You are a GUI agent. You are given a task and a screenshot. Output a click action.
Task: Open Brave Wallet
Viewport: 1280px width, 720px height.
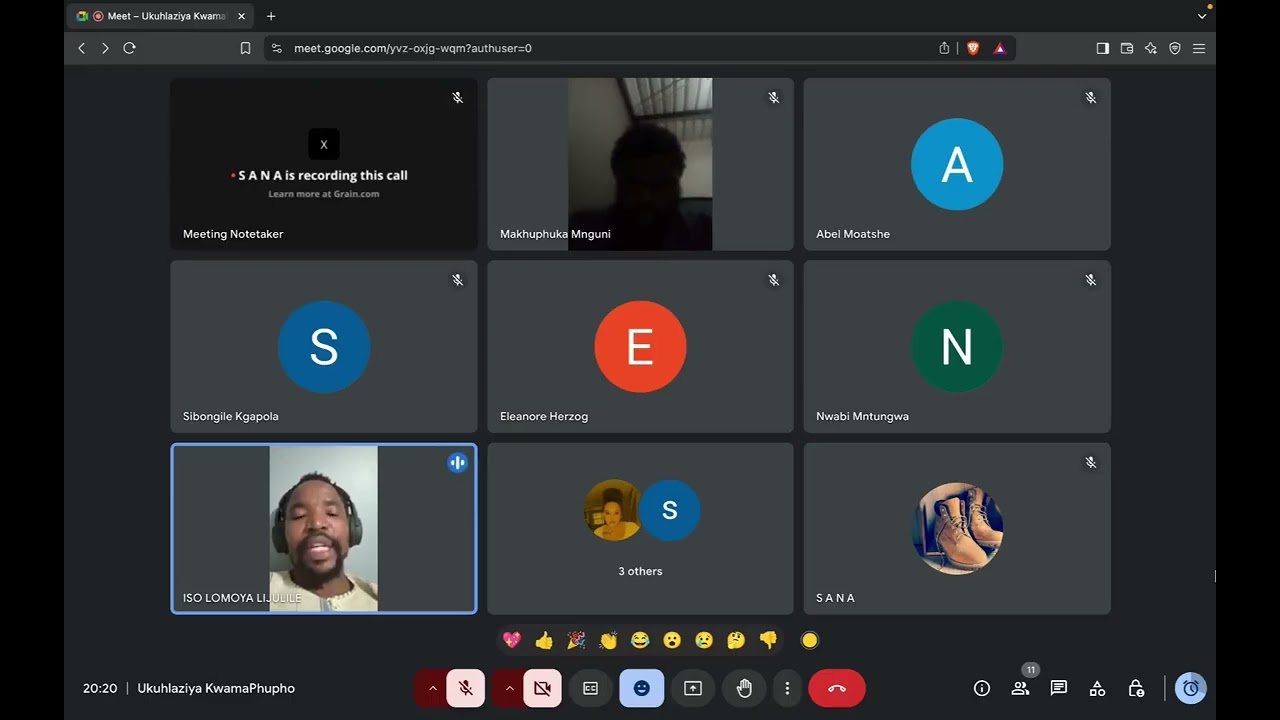pos(1127,48)
